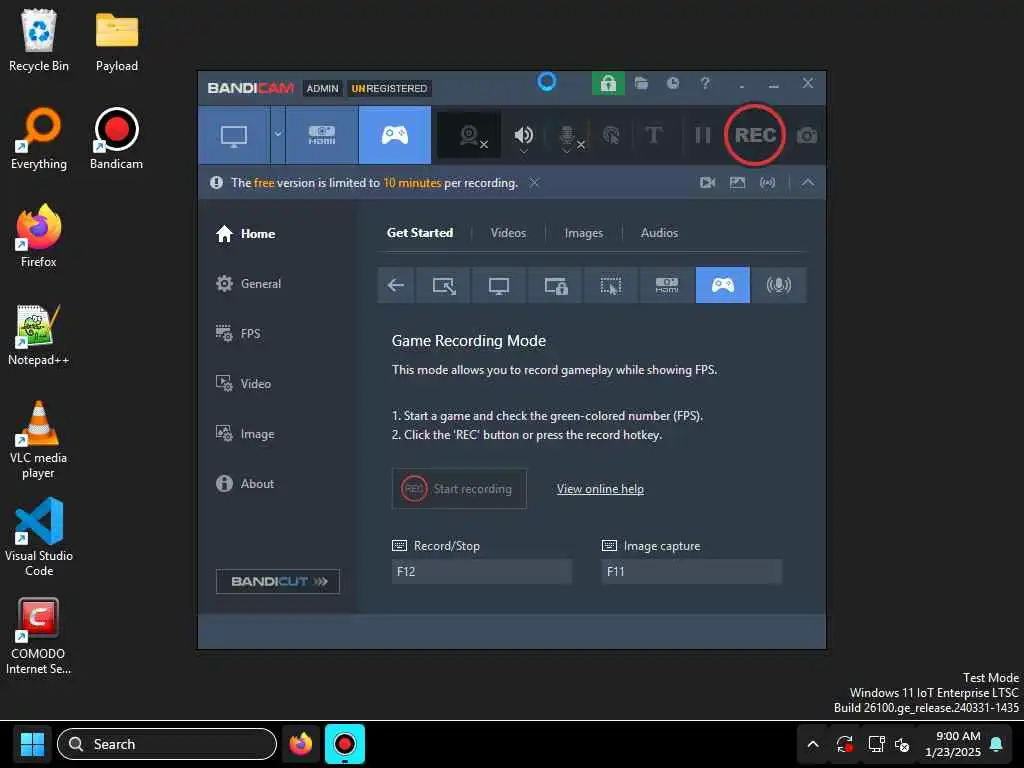Open Payload folder on desktop
Viewport: 1024px width, 768px height.
click(x=117, y=40)
